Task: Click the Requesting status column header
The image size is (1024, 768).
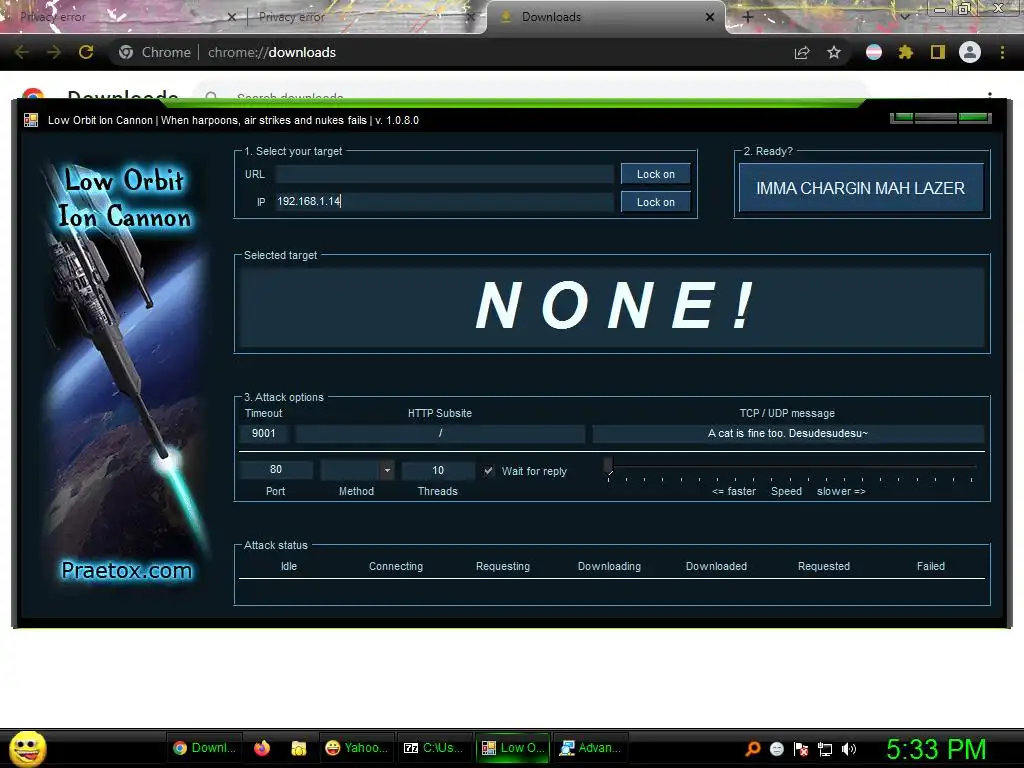Action: click(503, 566)
